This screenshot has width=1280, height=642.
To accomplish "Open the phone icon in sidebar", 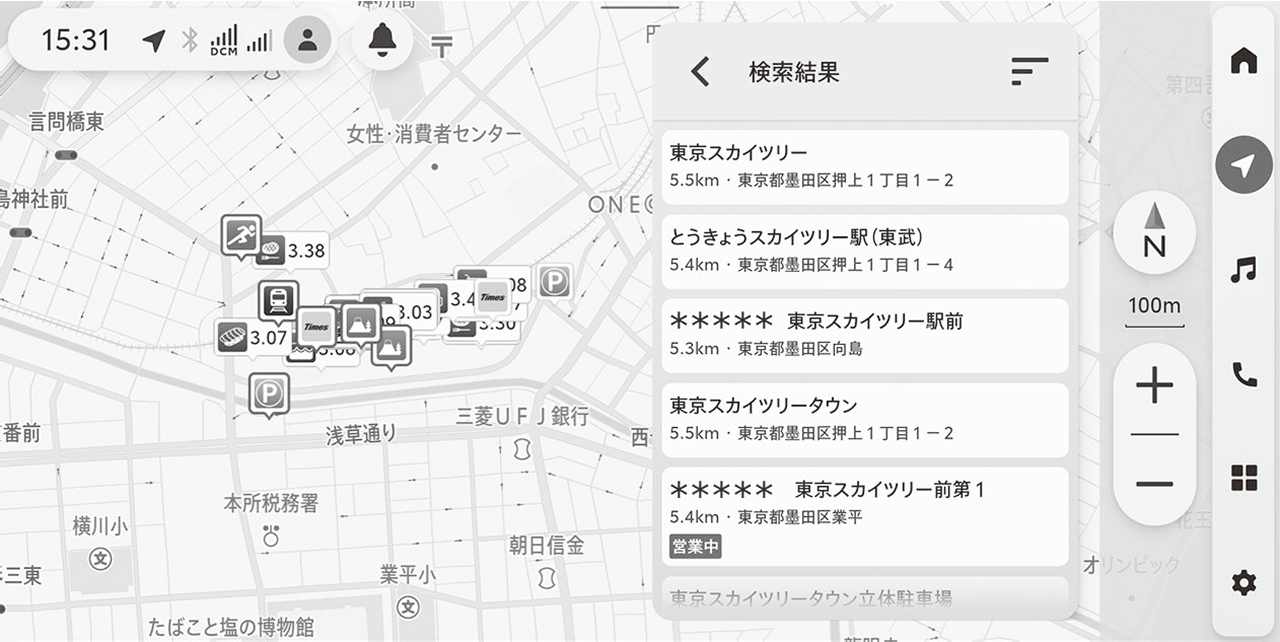I will (x=1243, y=374).
